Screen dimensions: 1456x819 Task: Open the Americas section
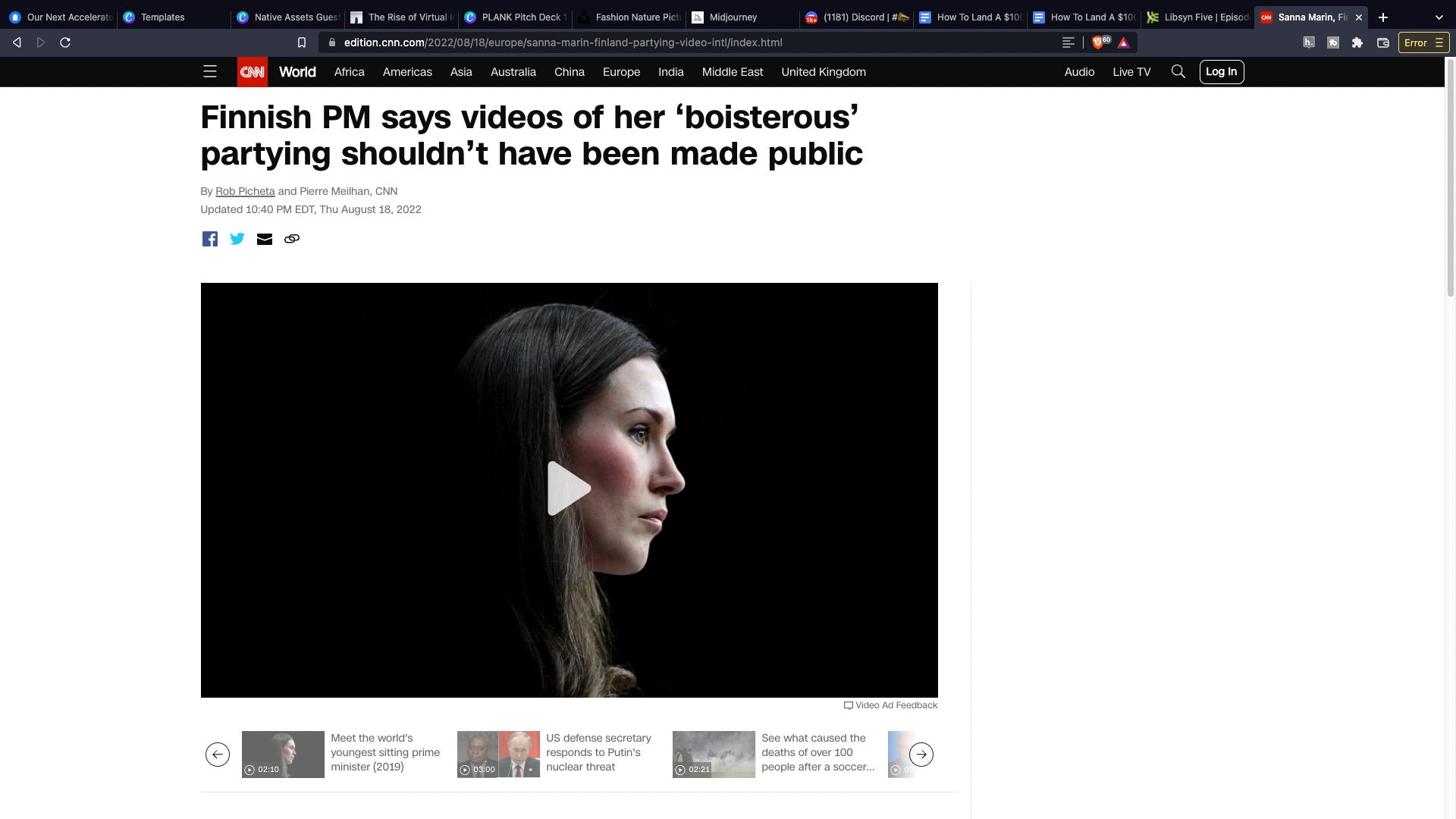tap(407, 72)
